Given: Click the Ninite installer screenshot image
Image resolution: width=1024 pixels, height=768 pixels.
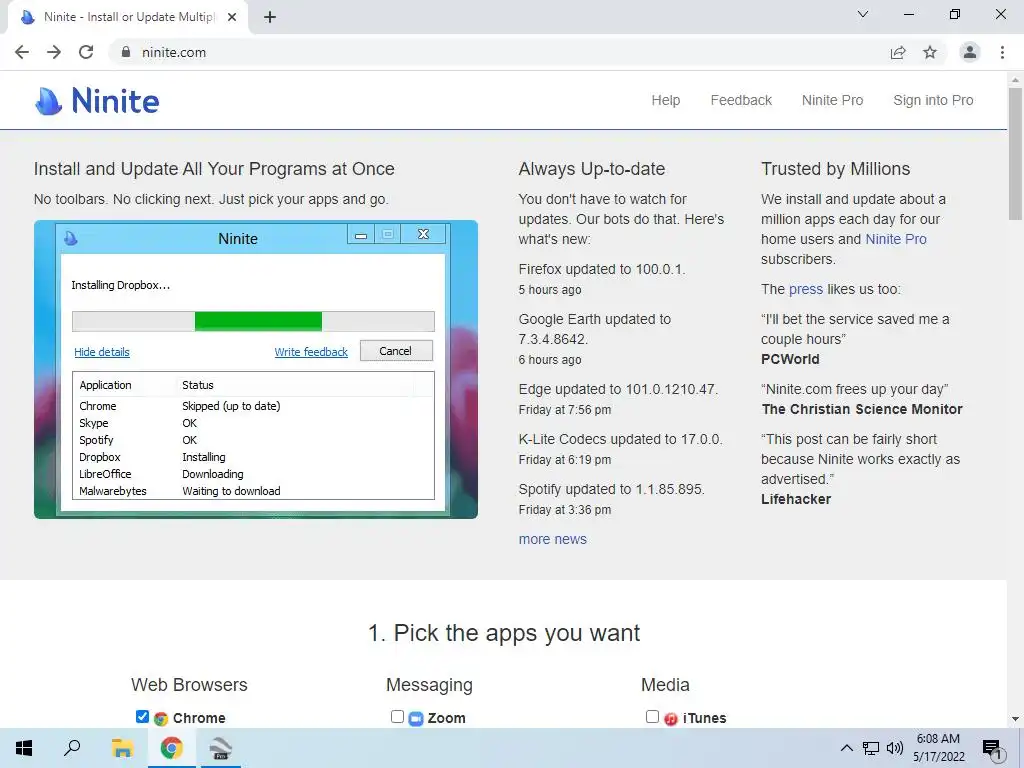Looking at the screenshot, I should coord(256,370).
